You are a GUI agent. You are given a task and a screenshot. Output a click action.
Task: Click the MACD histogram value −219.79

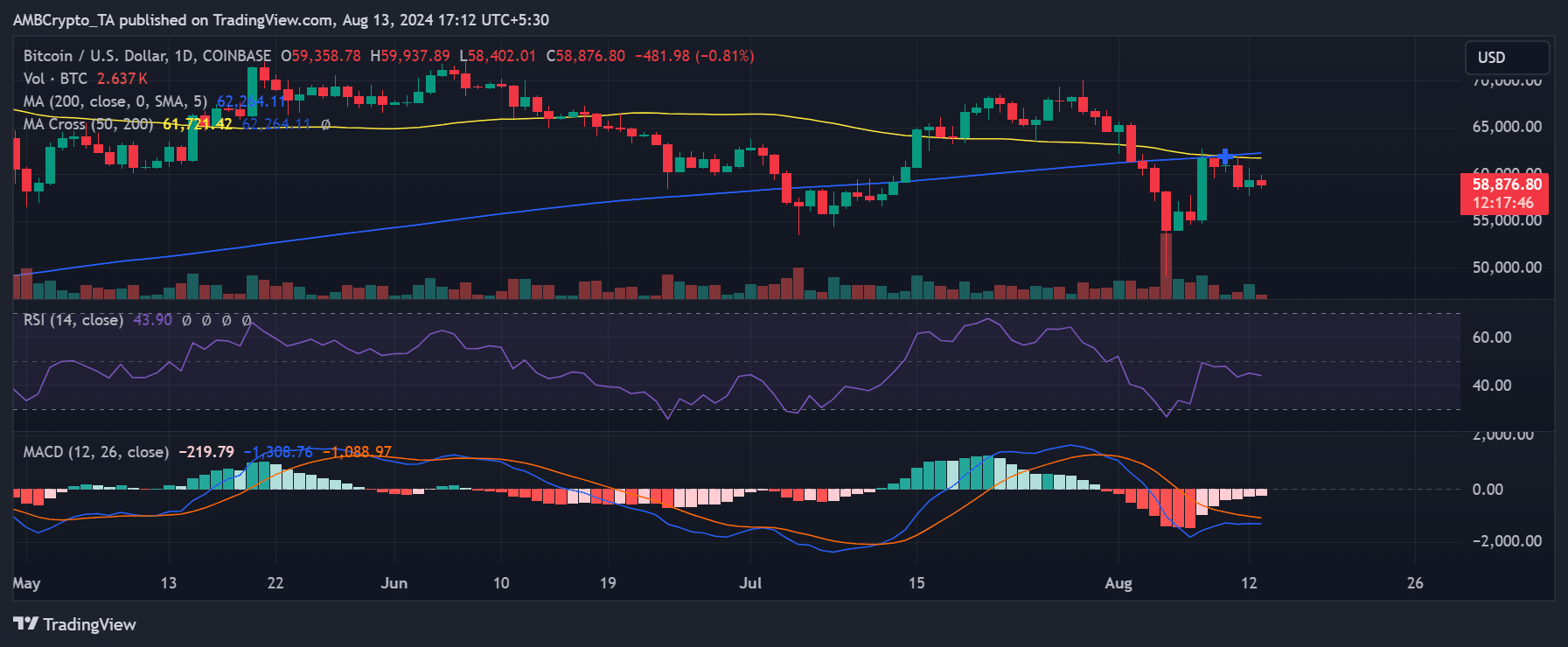pyautogui.click(x=206, y=452)
